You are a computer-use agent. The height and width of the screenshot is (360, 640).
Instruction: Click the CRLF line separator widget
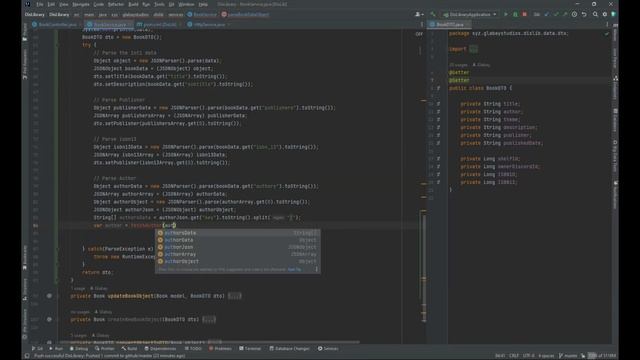(514, 356)
